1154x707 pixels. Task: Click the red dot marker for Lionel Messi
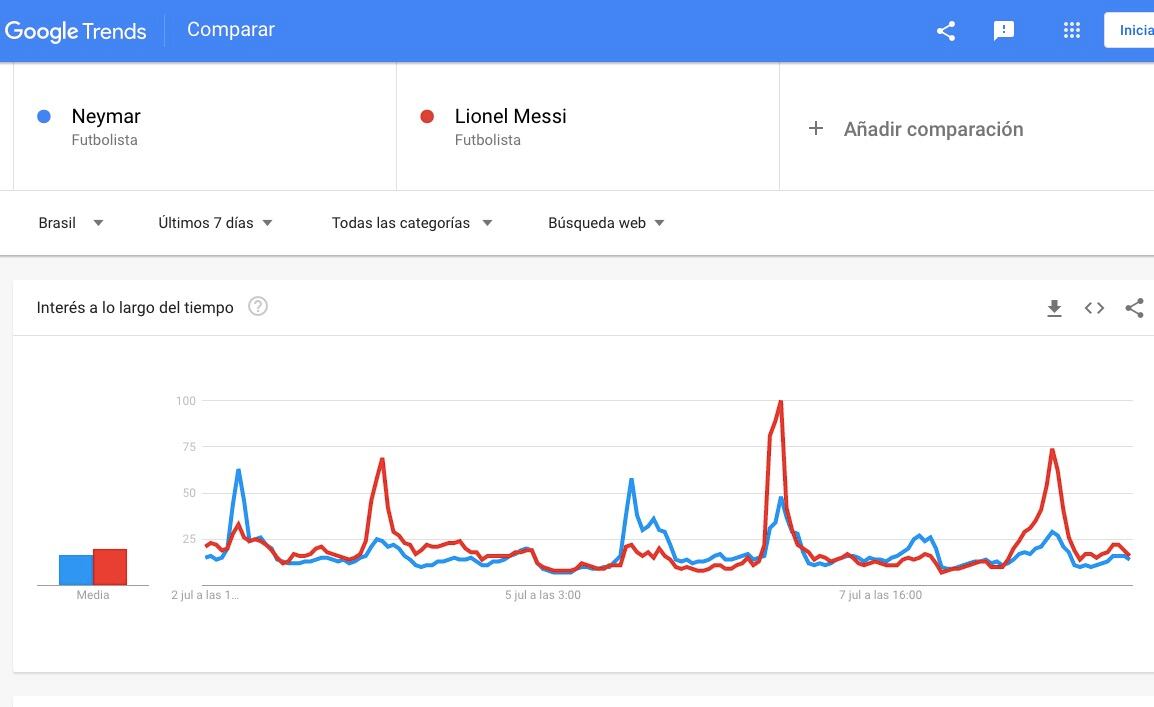click(425, 116)
